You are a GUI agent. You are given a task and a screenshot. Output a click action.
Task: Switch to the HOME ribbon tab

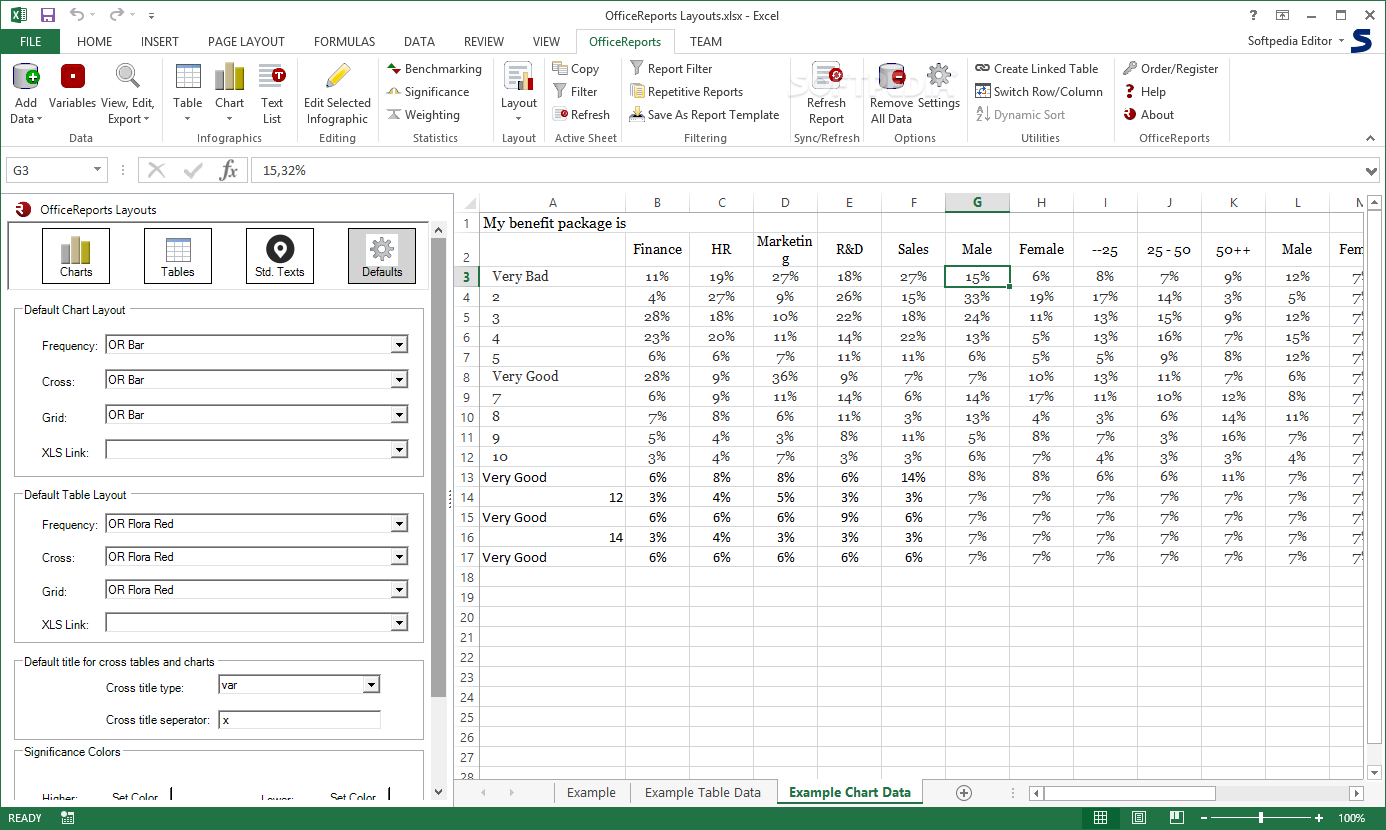coord(95,42)
